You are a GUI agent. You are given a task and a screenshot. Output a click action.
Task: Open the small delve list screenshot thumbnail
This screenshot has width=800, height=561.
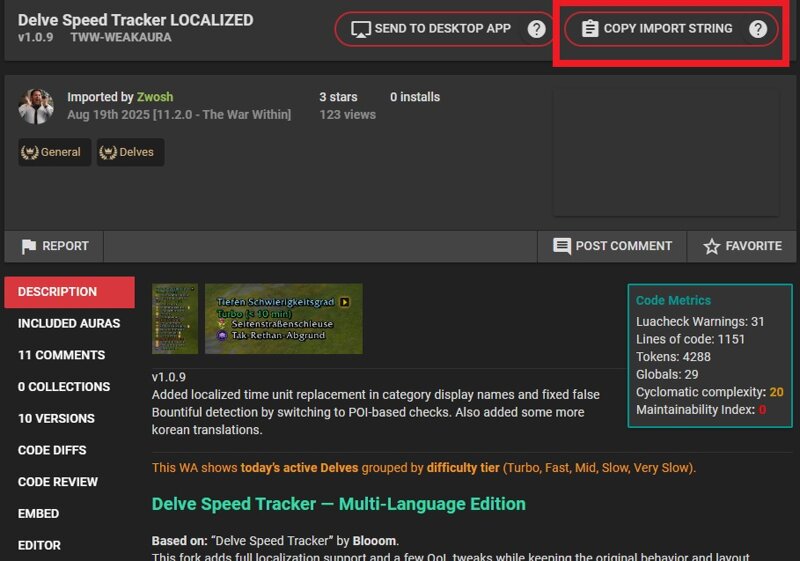[175, 319]
